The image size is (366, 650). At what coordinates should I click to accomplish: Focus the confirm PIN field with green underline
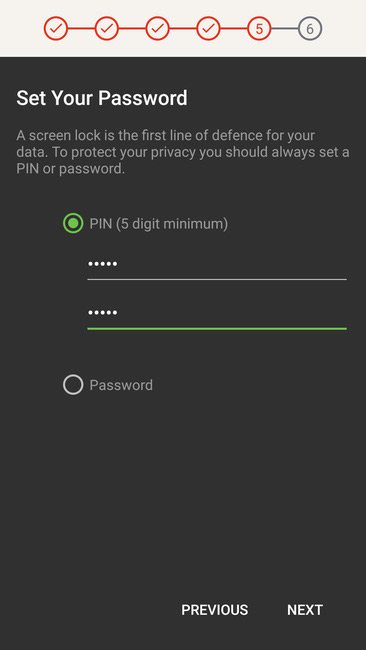pyautogui.click(x=217, y=314)
